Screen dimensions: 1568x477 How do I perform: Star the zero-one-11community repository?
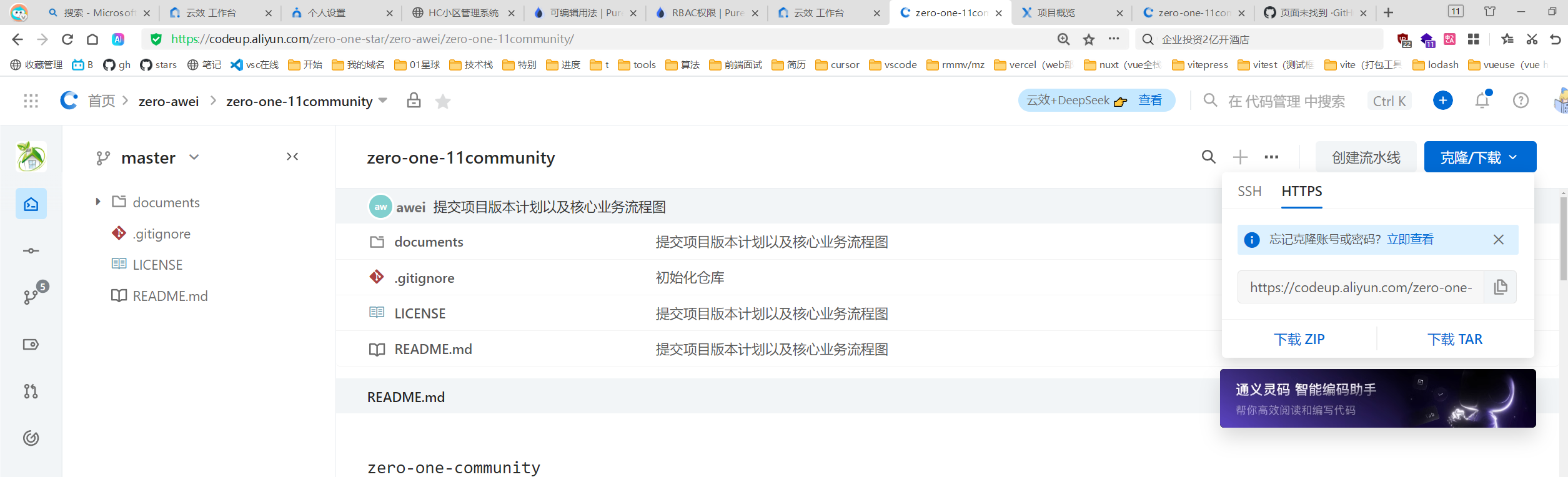pyautogui.click(x=443, y=101)
